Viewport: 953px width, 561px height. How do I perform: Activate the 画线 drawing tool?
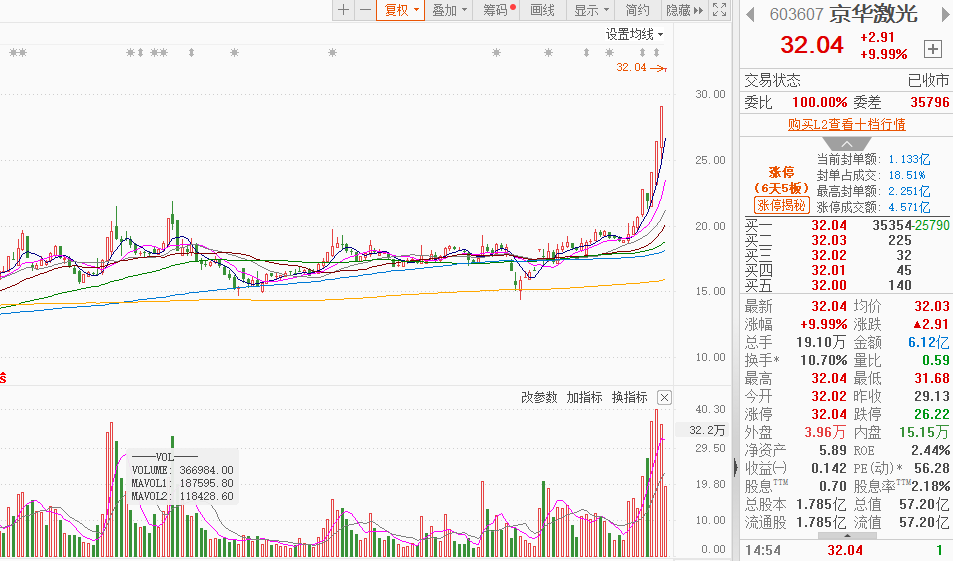542,10
